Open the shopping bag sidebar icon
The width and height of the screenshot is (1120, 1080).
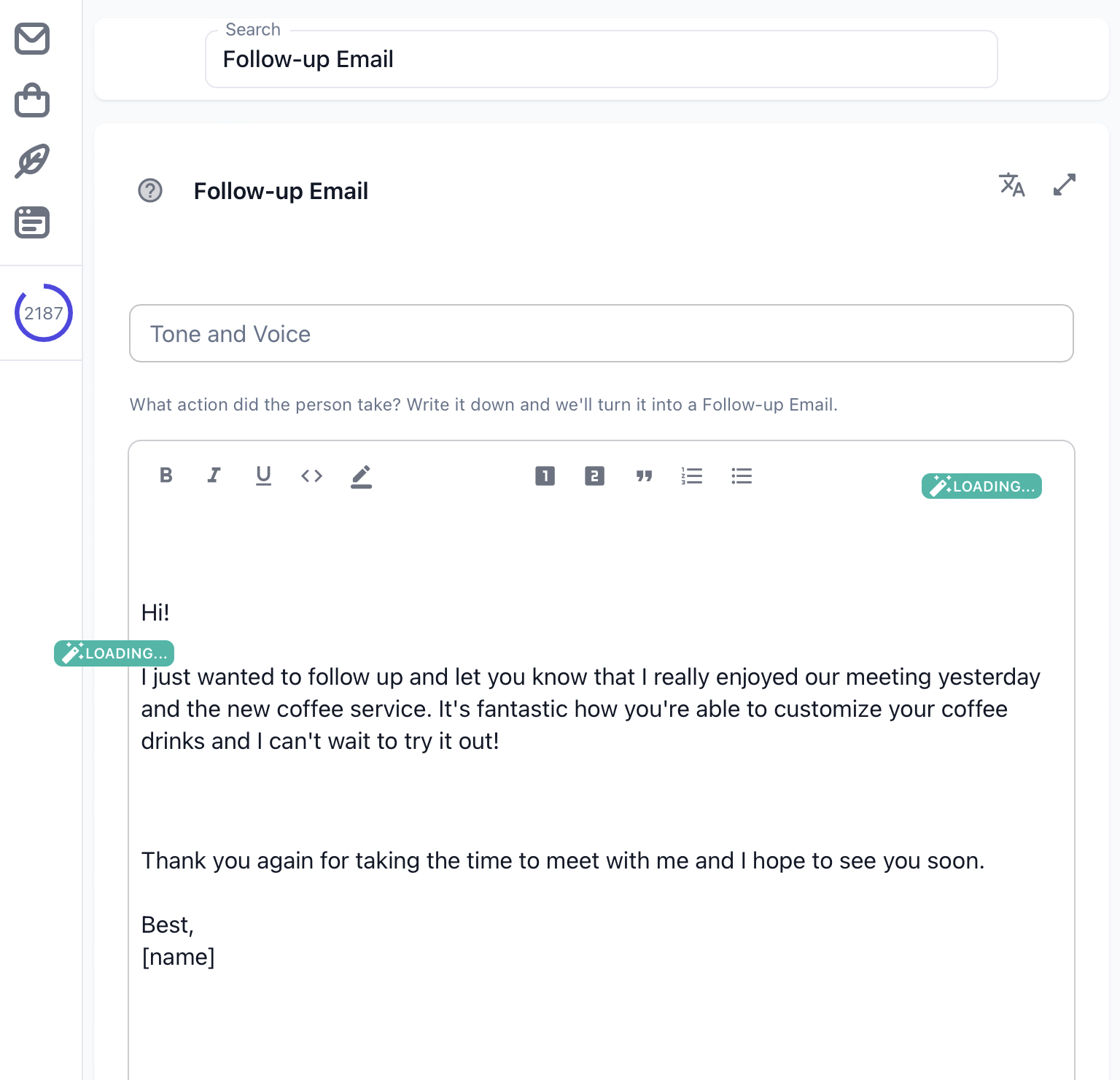32,101
